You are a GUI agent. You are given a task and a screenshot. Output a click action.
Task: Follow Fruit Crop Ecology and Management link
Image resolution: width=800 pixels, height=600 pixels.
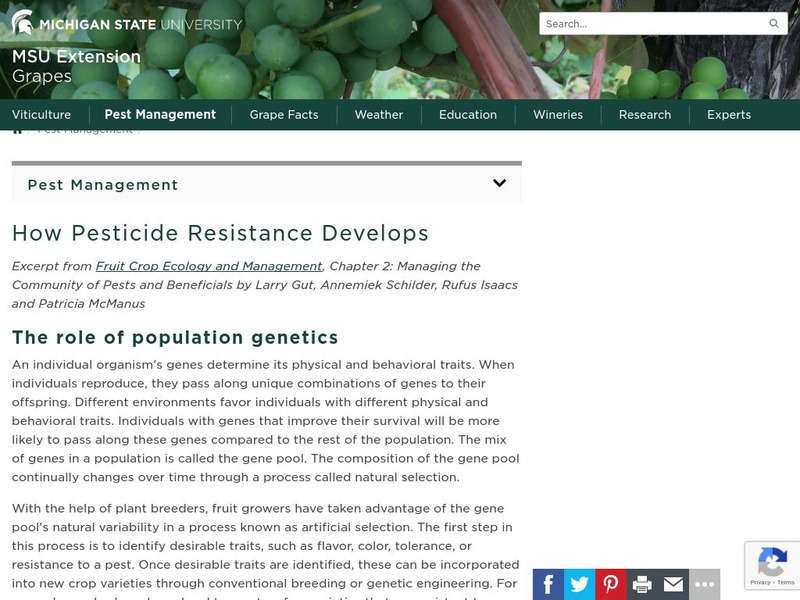tap(209, 266)
